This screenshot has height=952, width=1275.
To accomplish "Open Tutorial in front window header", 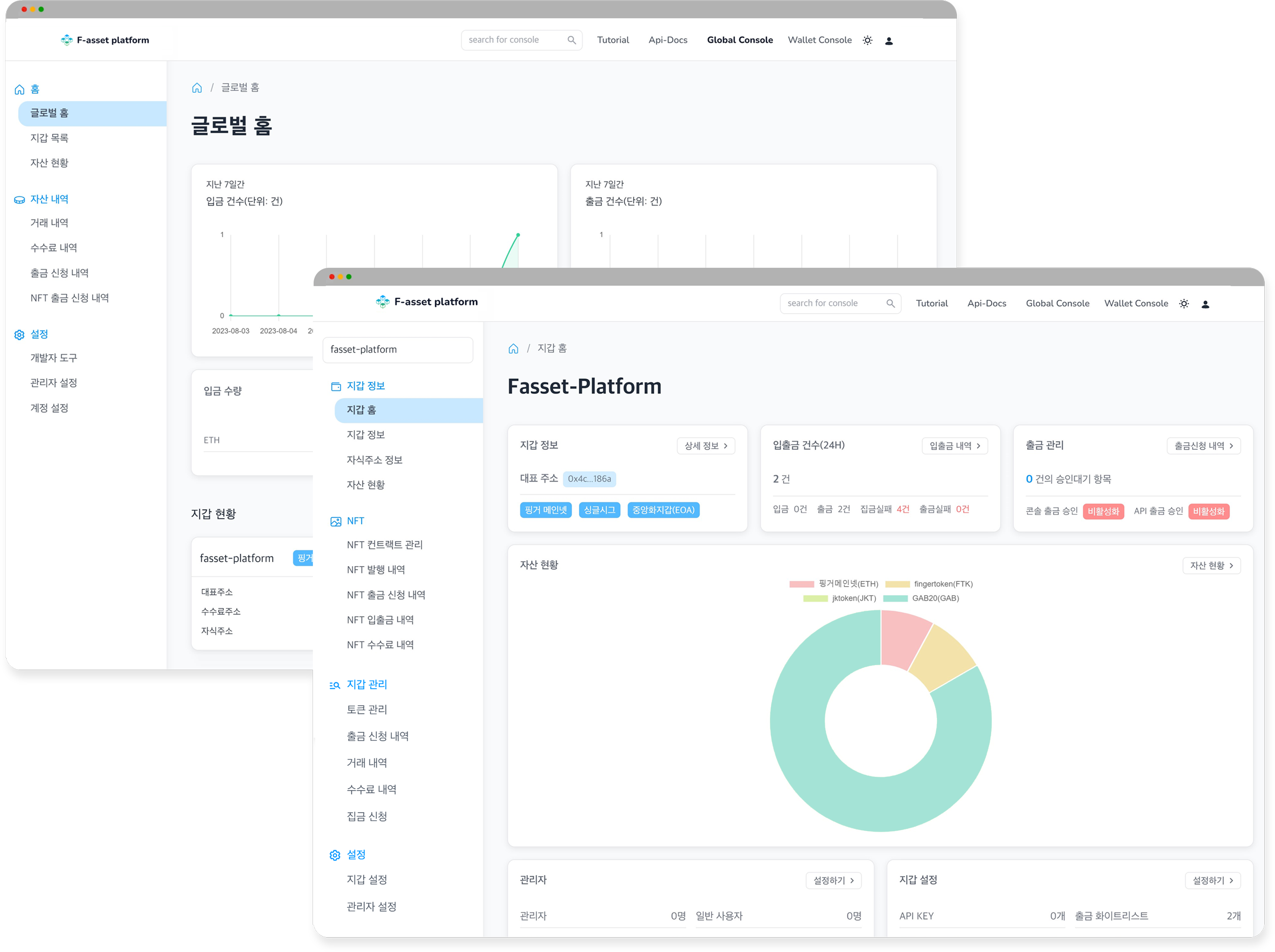I will coord(932,303).
